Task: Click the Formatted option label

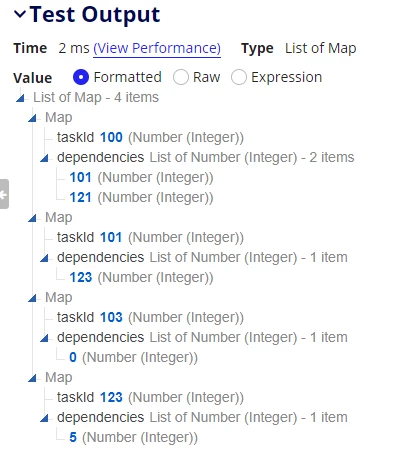Action: [128, 77]
